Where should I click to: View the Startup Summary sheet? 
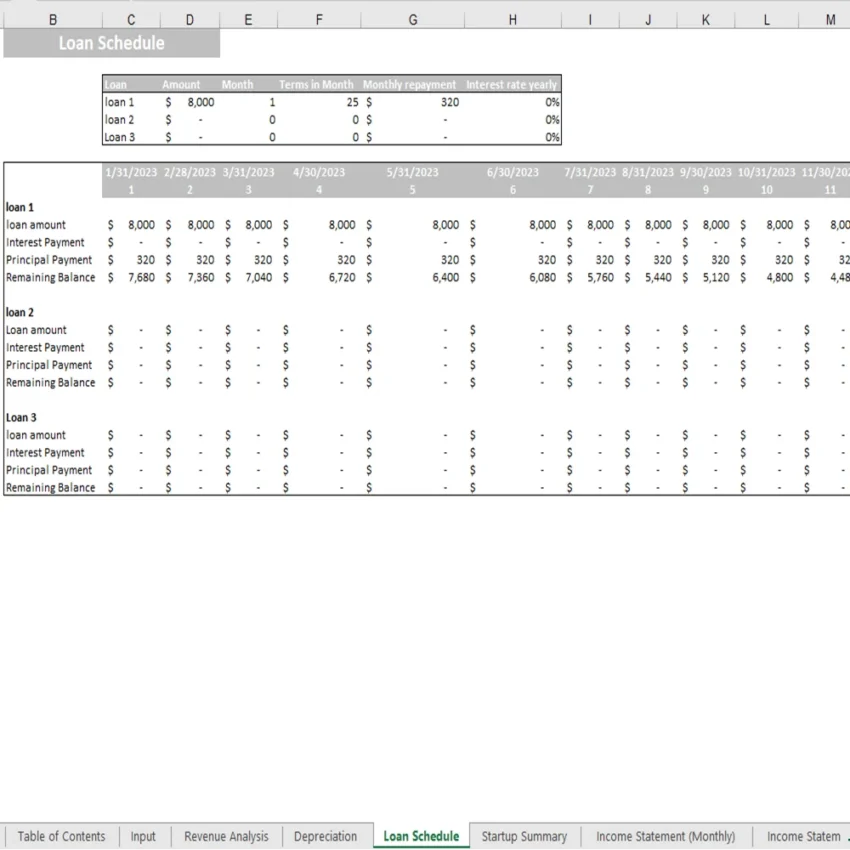point(524,836)
